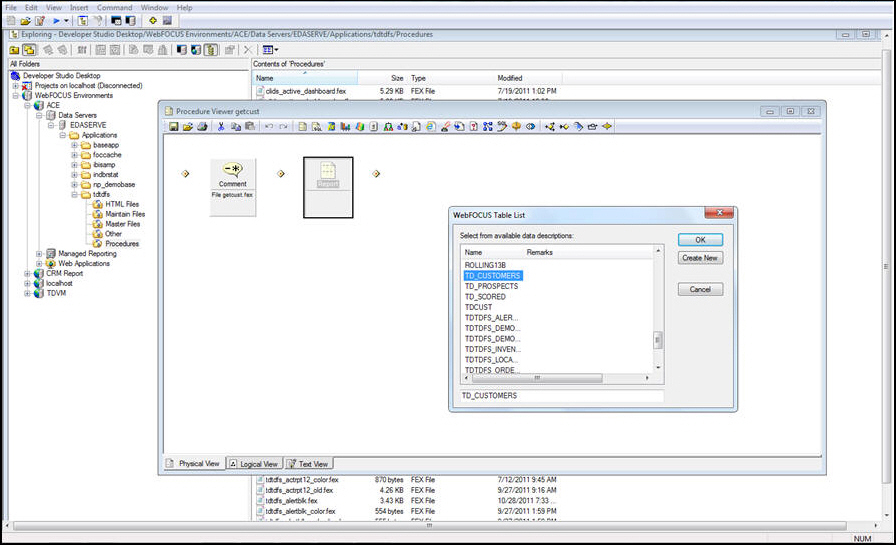The width and height of the screenshot is (896, 545).
Task: Click the table list scroll-down arrow
Action: pyautogui.click(x=658, y=367)
